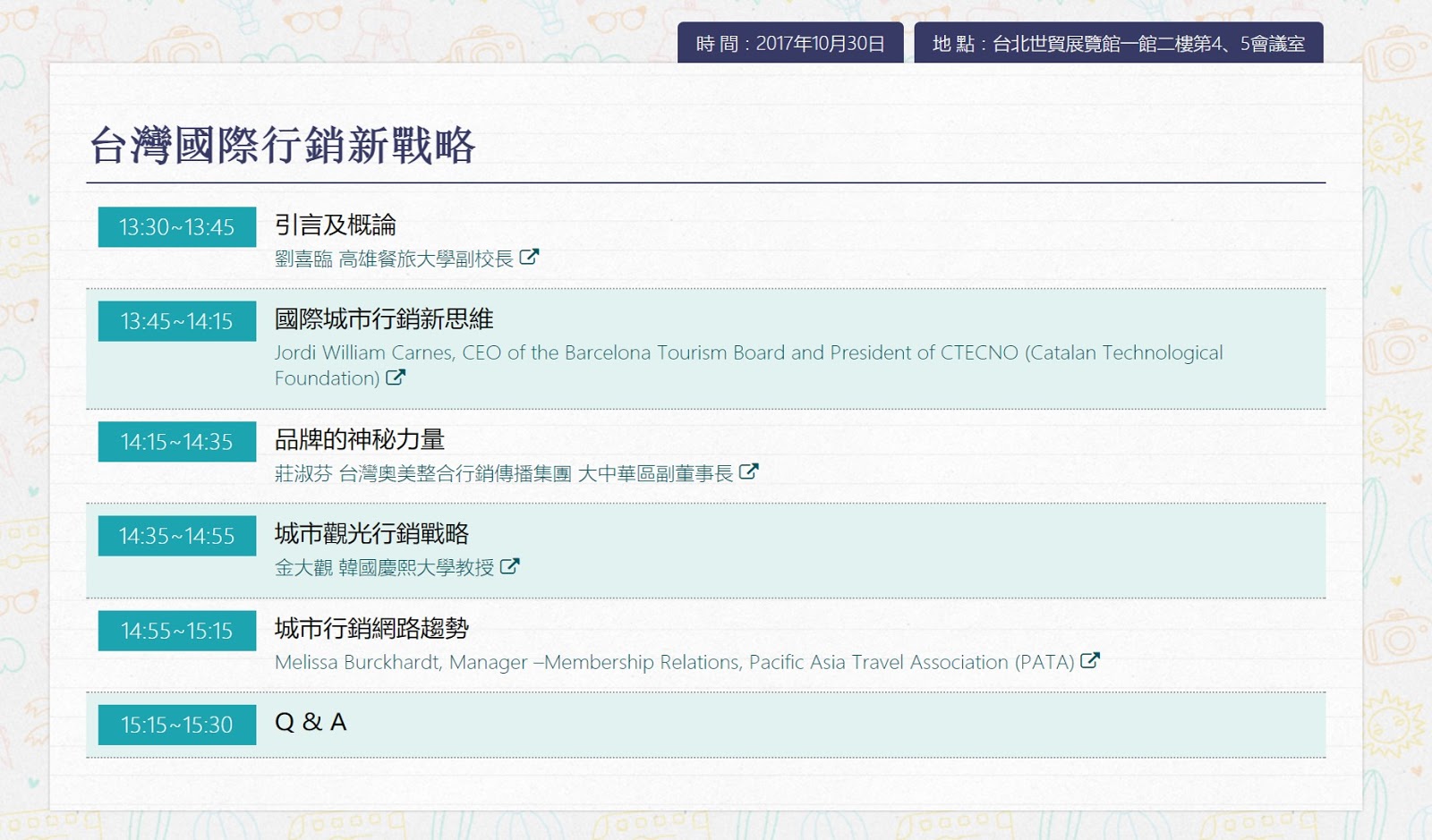Open speaker link 劉喜臨 高雄餐旅大學副校長
This screenshot has width=1432, height=840.
(394, 259)
